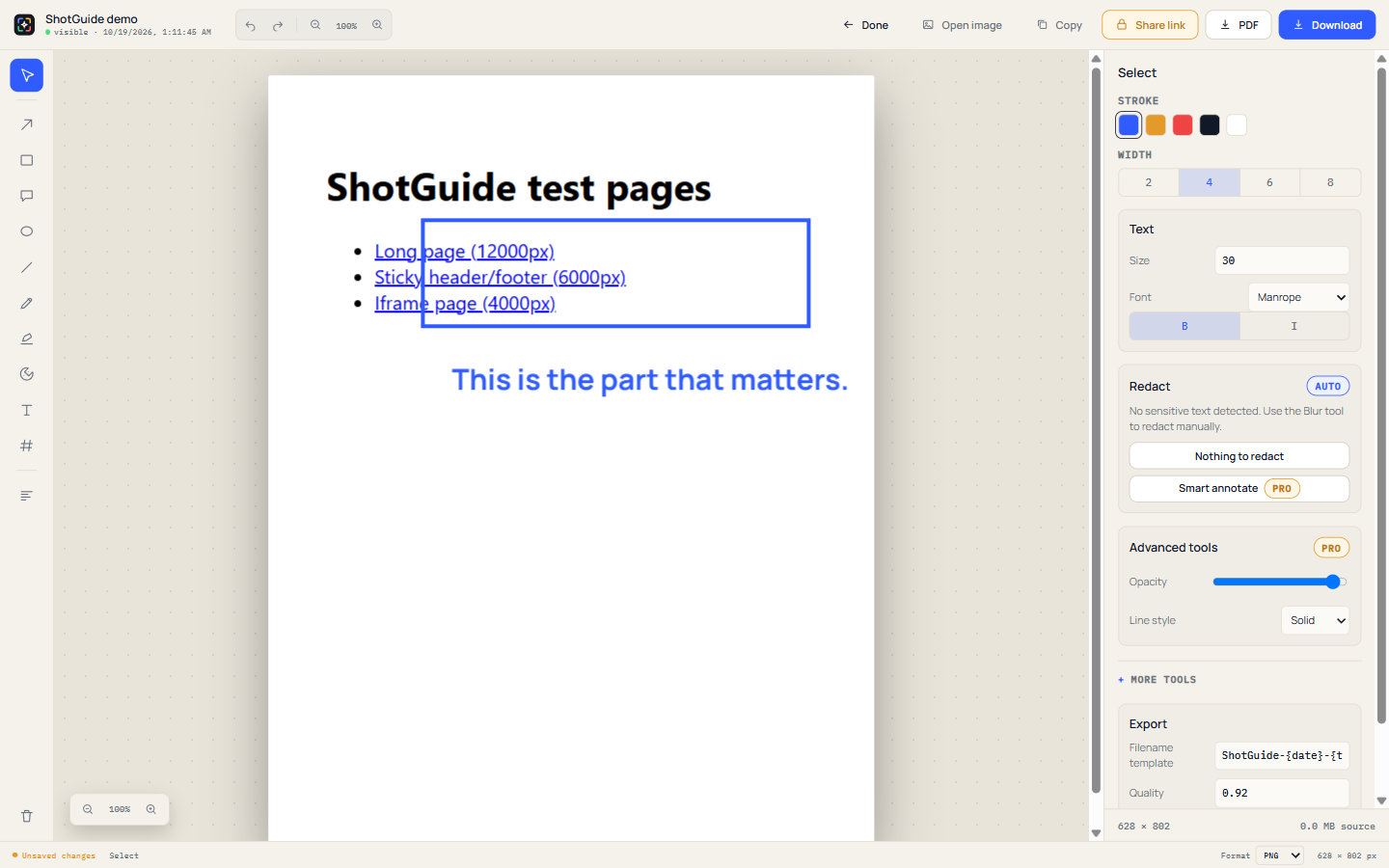Expand the More Tools section
This screenshot has width=1389, height=868.
(x=1157, y=680)
